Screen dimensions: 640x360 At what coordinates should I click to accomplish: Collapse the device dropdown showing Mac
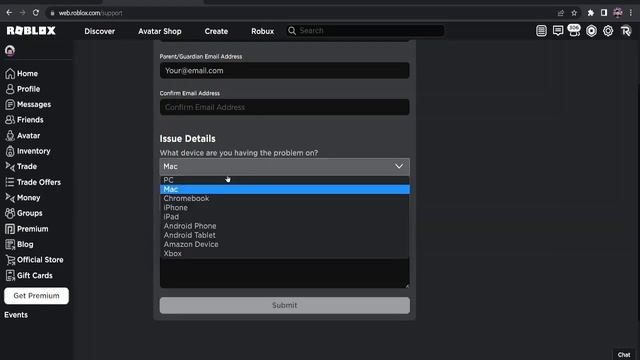pyautogui.click(x=284, y=167)
